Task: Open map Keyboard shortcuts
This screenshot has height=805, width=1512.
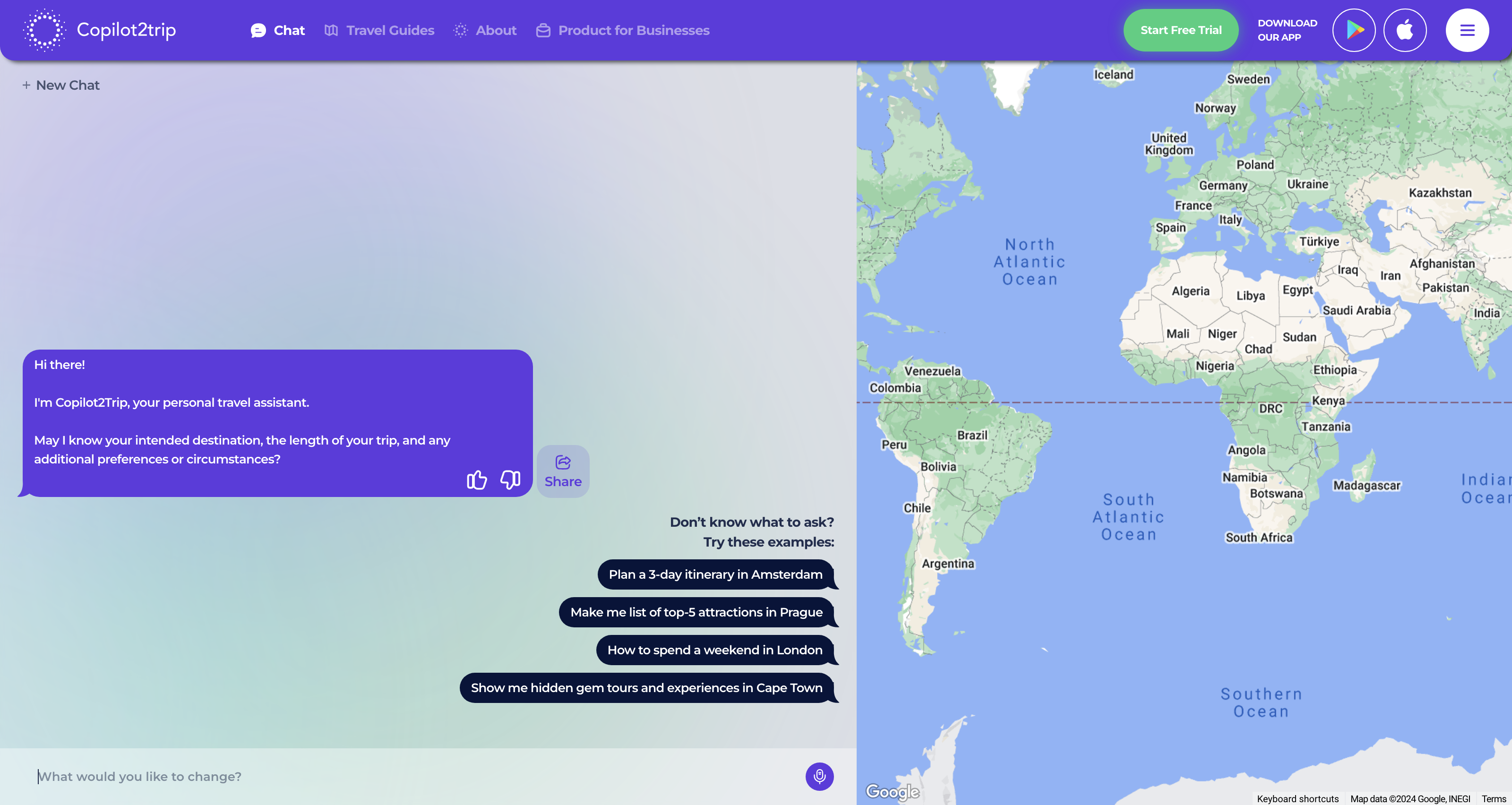Action: click(x=1298, y=798)
